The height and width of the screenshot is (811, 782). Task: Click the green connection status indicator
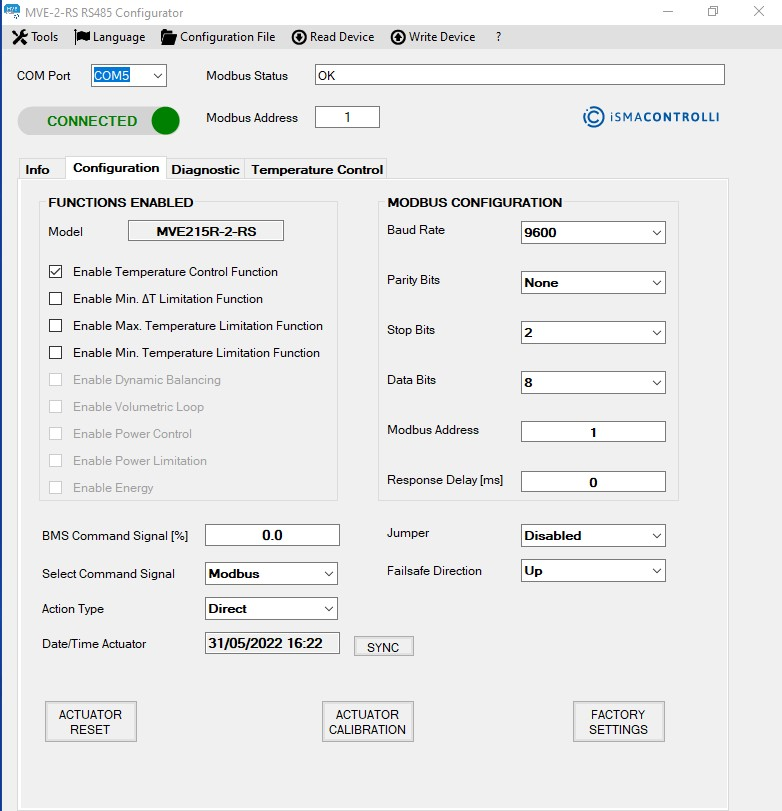(165, 121)
